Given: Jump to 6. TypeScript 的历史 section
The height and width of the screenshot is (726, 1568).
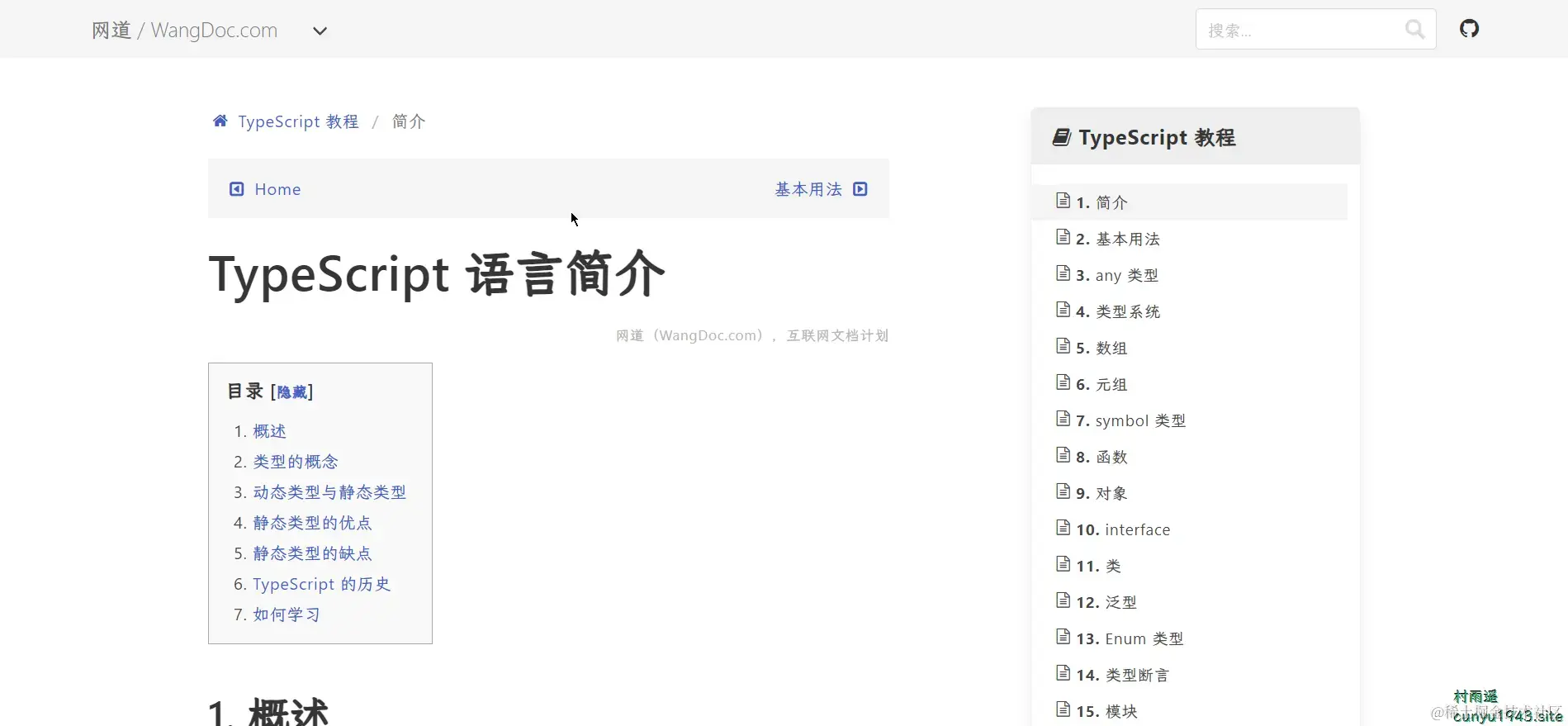Looking at the screenshot, I should (x=321, y=584).
